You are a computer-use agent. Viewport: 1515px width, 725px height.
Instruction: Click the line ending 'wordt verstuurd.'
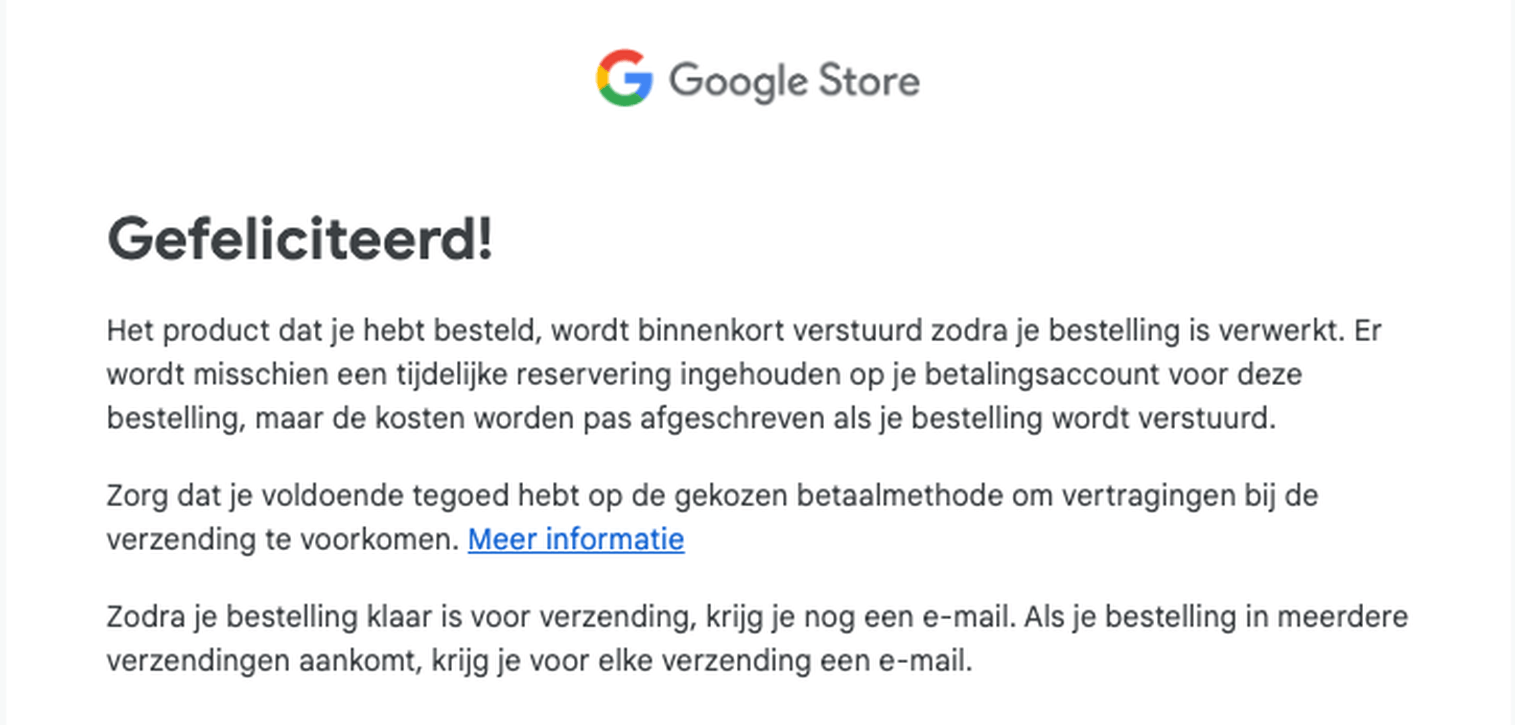click(692, 418)
